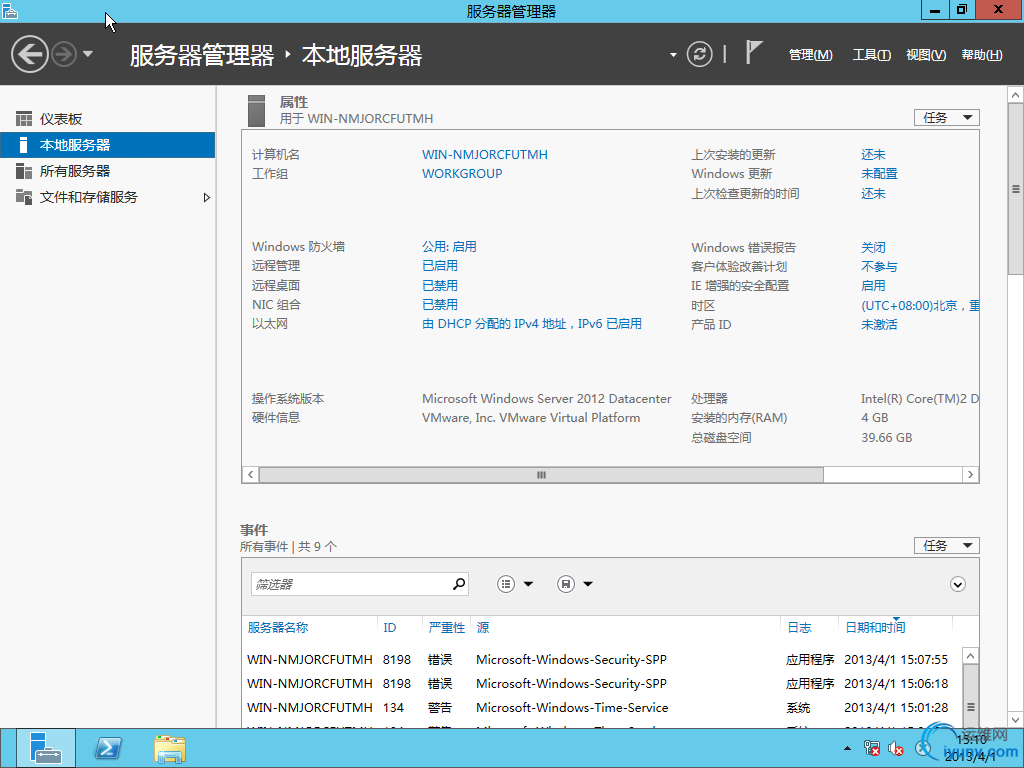Click computer name link WIN-NMJORCFUTMH

coord(485,155)
